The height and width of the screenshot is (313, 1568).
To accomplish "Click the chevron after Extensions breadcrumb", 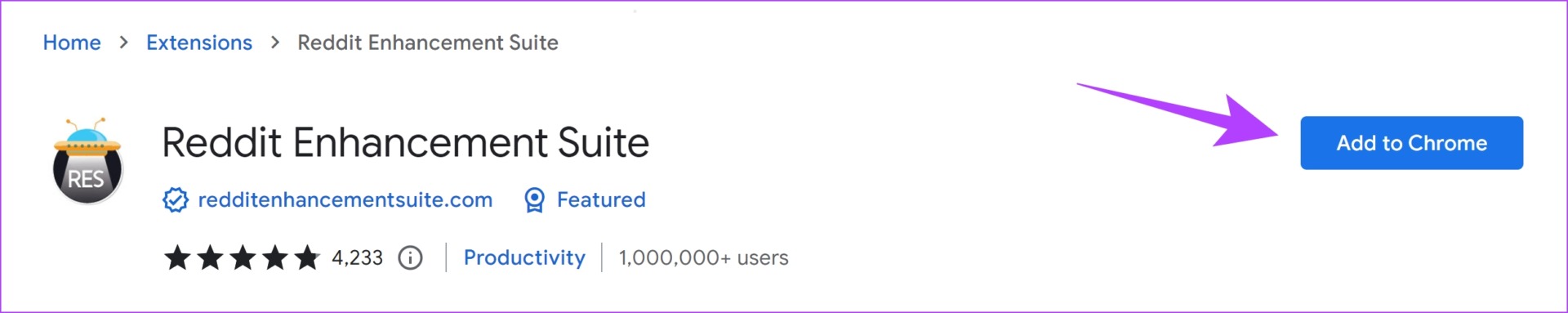I will pyautogui.click(x=275, y=42).
